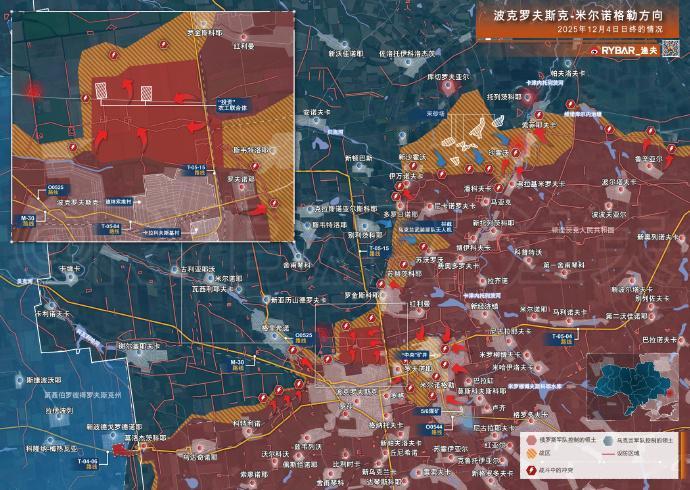The width and height of the screenshot is (690, 490).
Task: Click the 巴拉诺夫卡 village label
Action: 660,340
